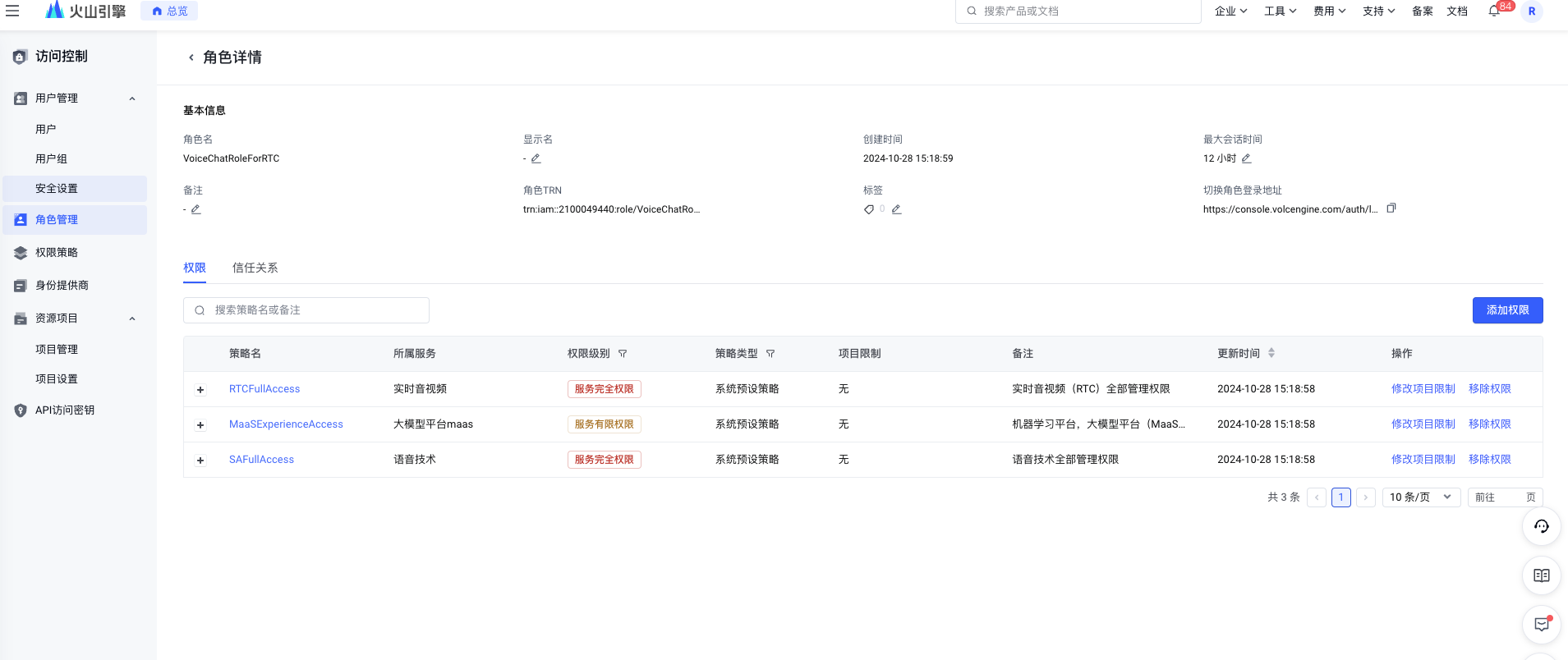Click the 添加权限 button

(x=1507, y=310)
